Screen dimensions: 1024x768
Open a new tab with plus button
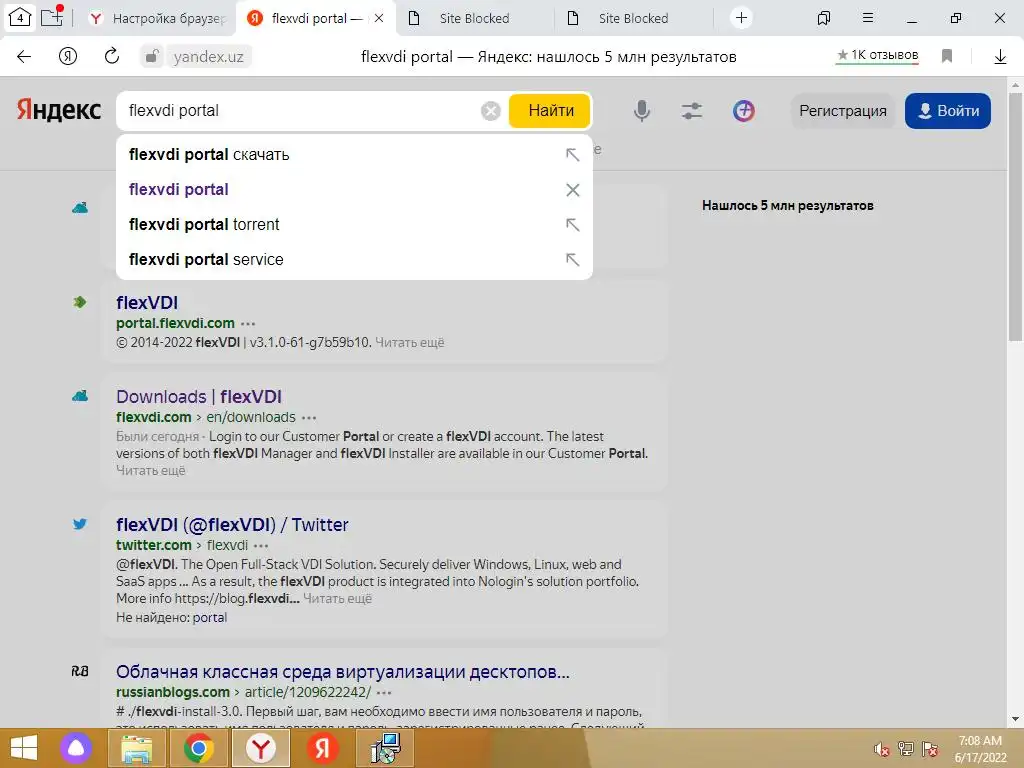741,18
